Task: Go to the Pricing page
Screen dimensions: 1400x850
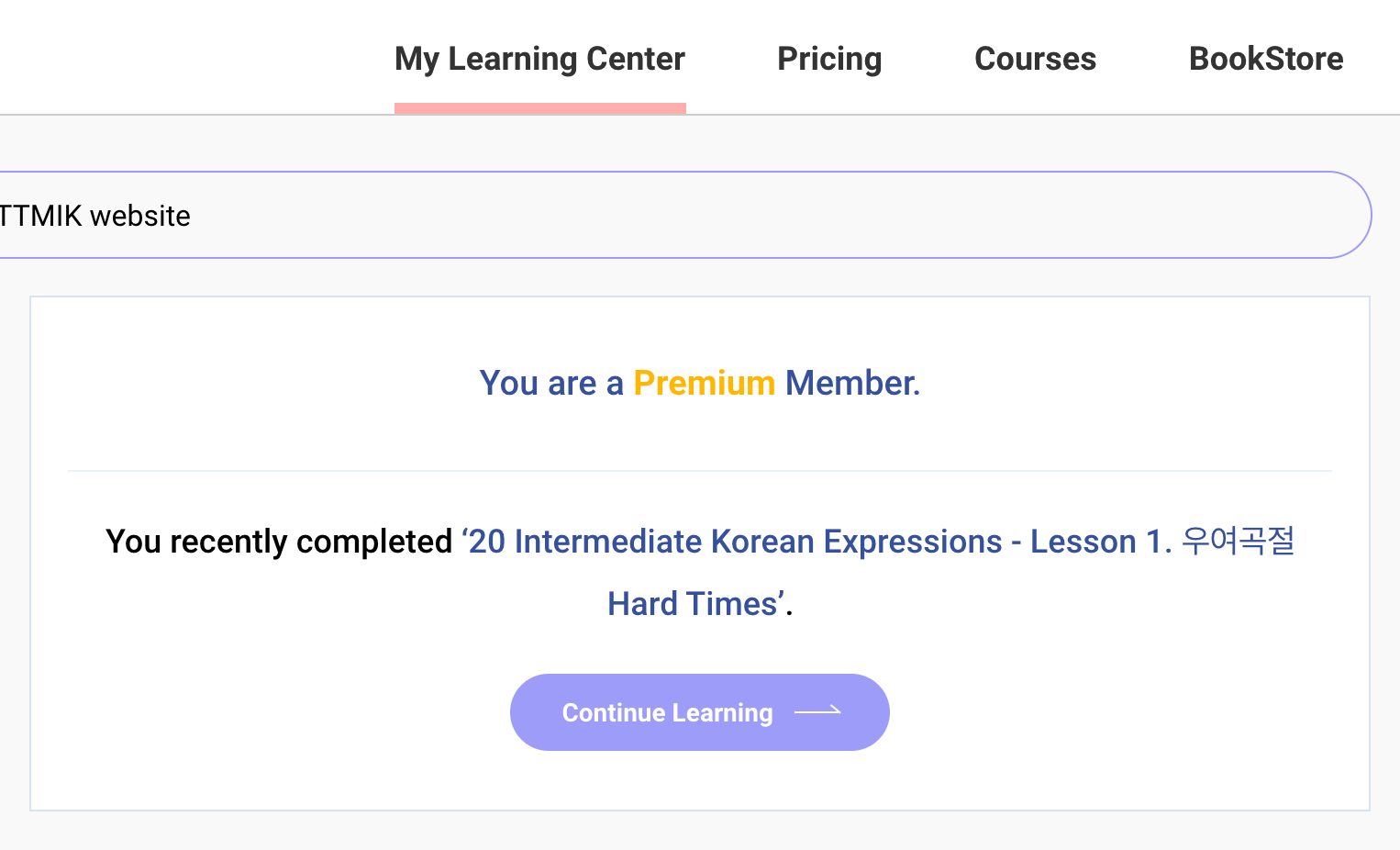Action: coord(829,59)
